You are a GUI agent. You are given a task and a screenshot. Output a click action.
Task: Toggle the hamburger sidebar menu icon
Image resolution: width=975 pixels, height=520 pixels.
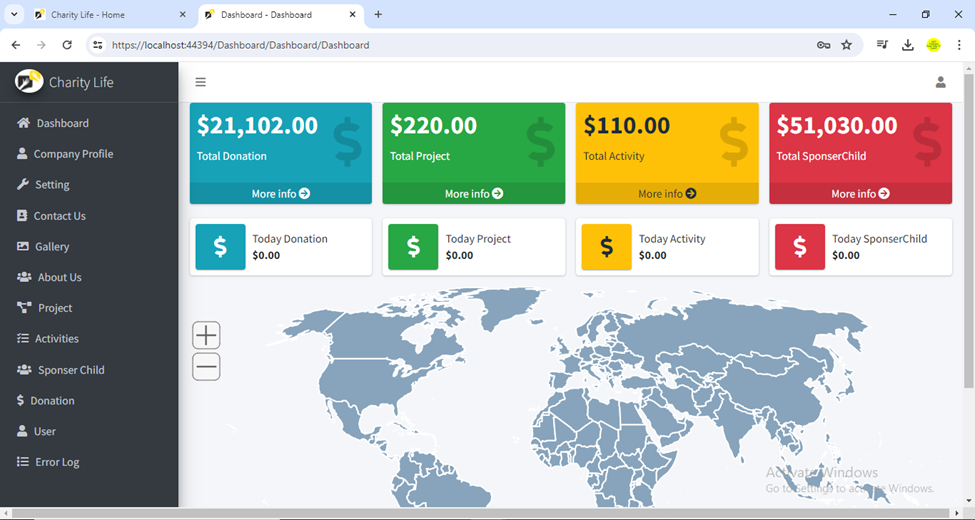pos(201,83)
